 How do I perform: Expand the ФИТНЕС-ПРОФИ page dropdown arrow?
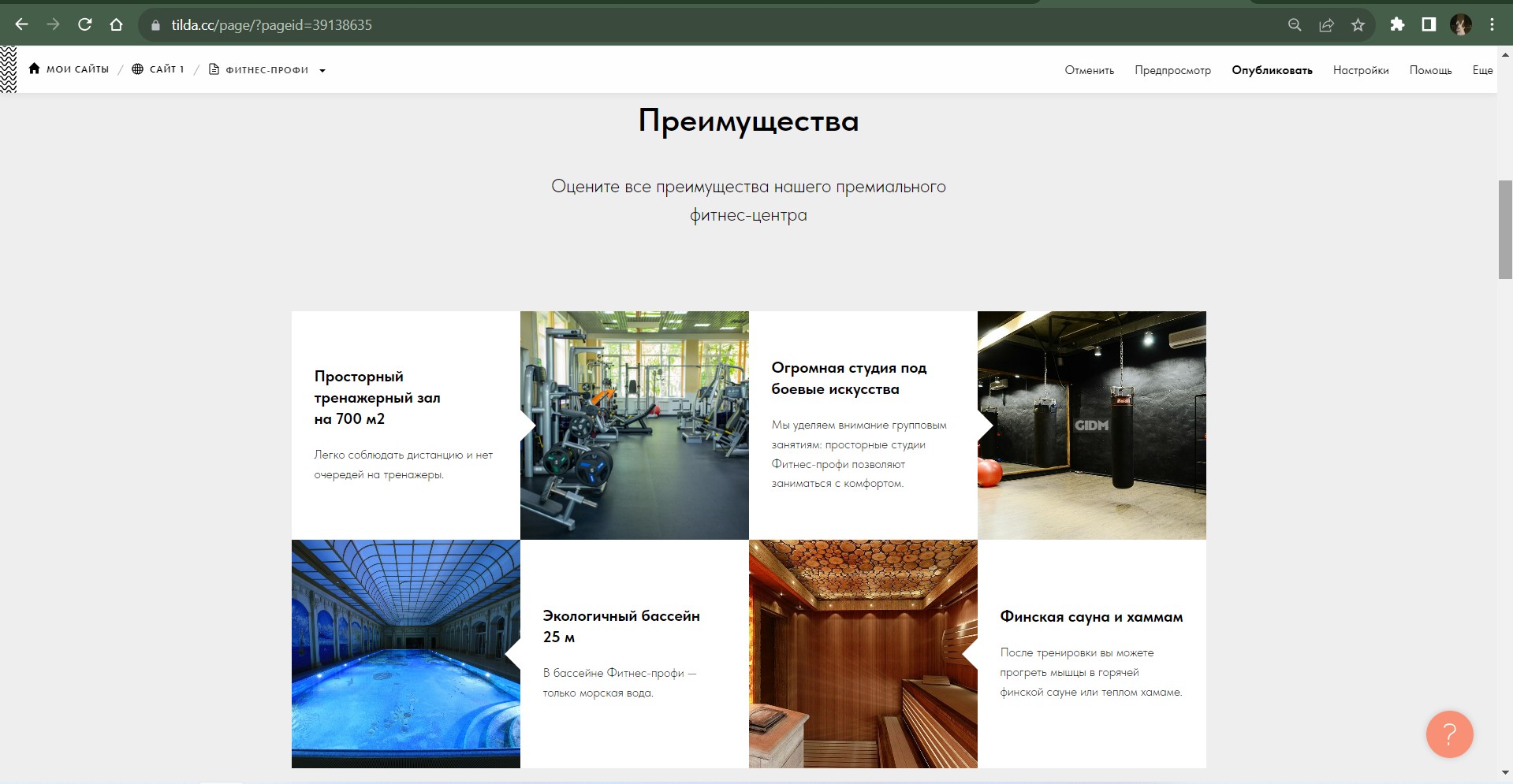(x=322, y=70)
